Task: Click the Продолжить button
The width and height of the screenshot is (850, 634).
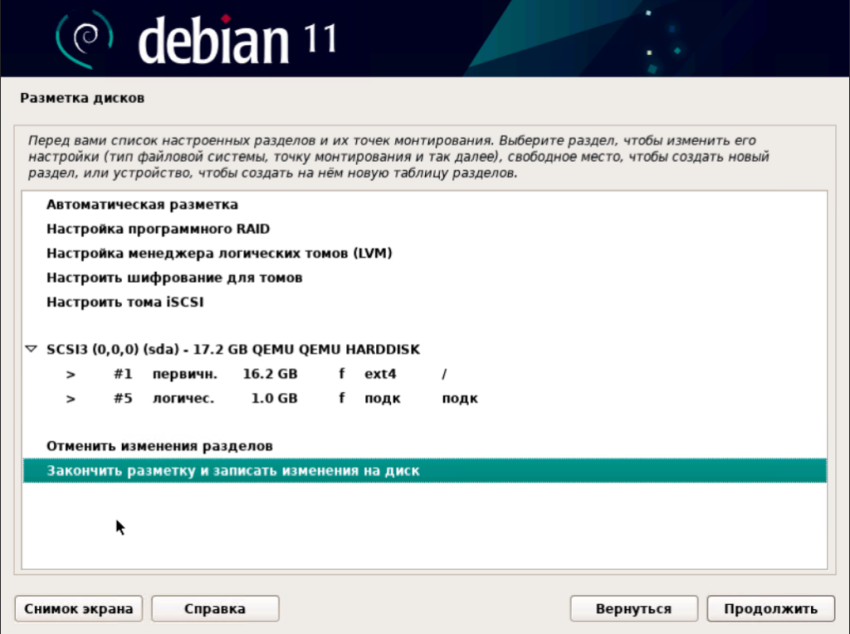Action: tap(770, 609)
